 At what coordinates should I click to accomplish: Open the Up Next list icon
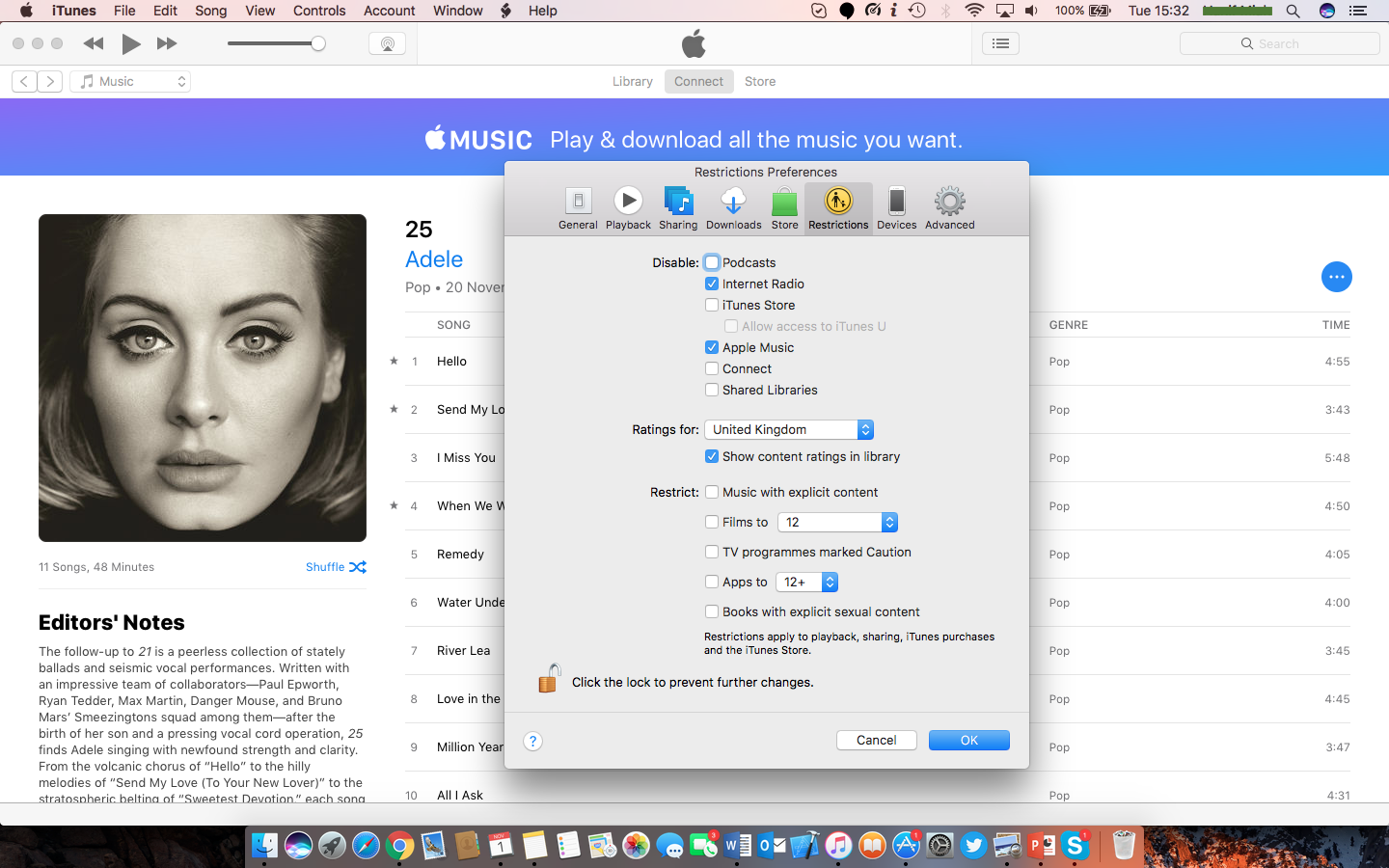pyautogui.click(x=1000, y=43)
